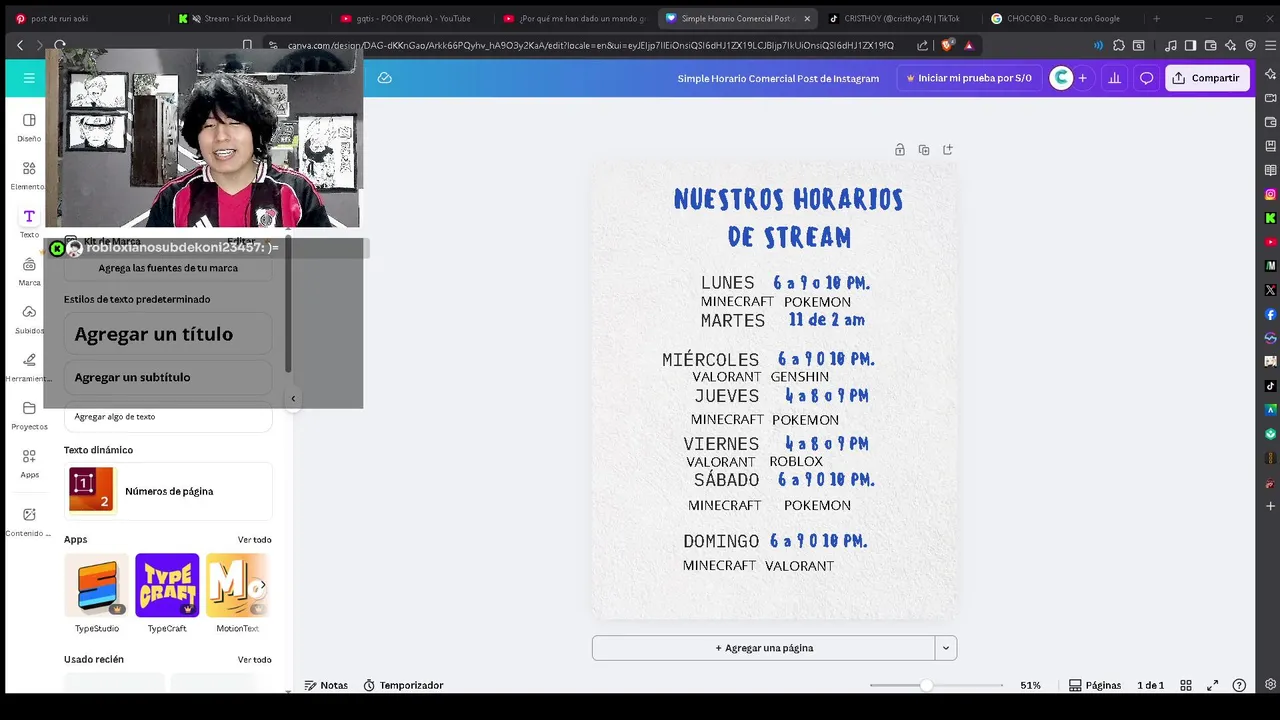Open Facebook in the browser sidebar
Image resolution: width=1280 pixels, height=720 pixels.
(x=1270, y=314)
